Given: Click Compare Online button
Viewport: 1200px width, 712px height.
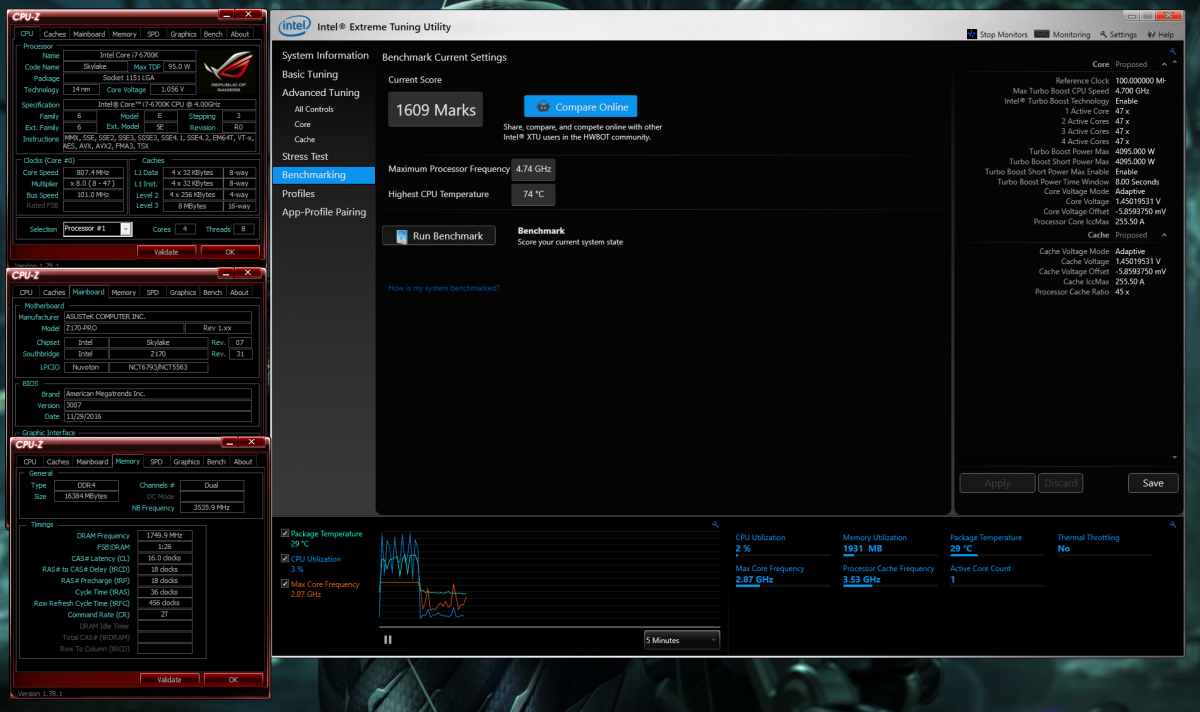Looking at the screenshot, I should (x=580, y=107).
